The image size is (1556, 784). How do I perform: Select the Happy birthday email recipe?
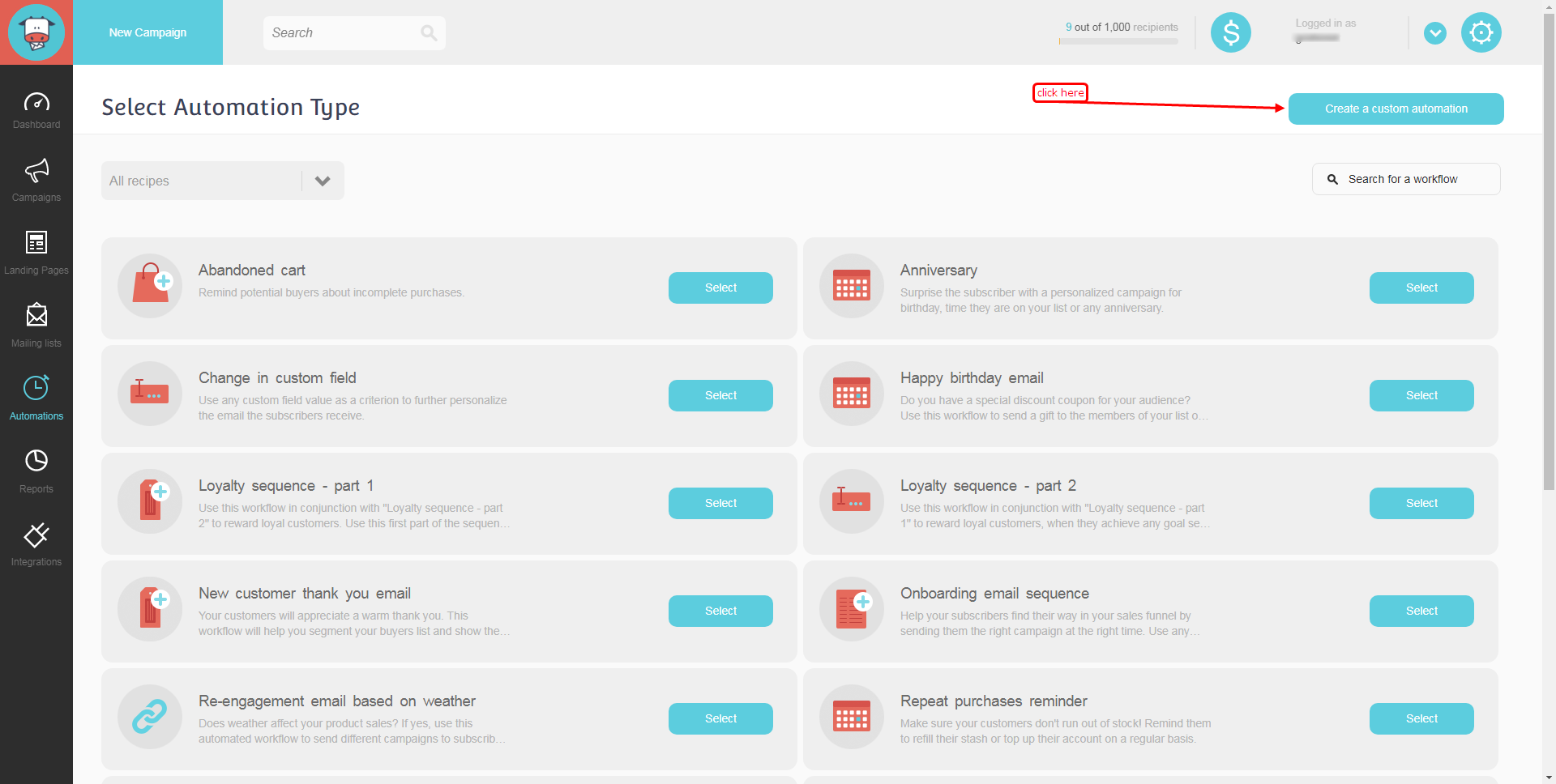(x=1421, y=395)
